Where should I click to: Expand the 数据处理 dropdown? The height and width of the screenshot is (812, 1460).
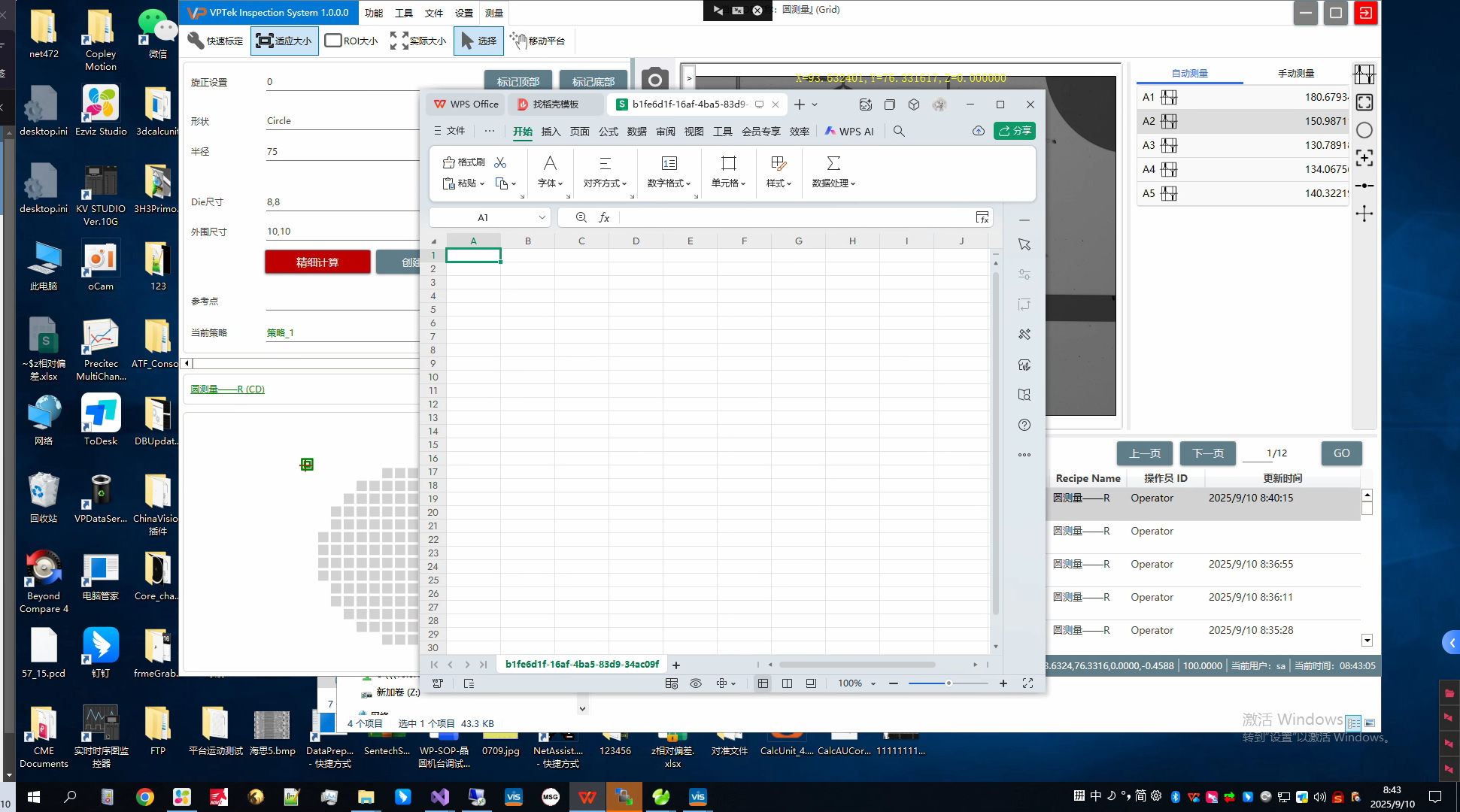coord(833,183)
